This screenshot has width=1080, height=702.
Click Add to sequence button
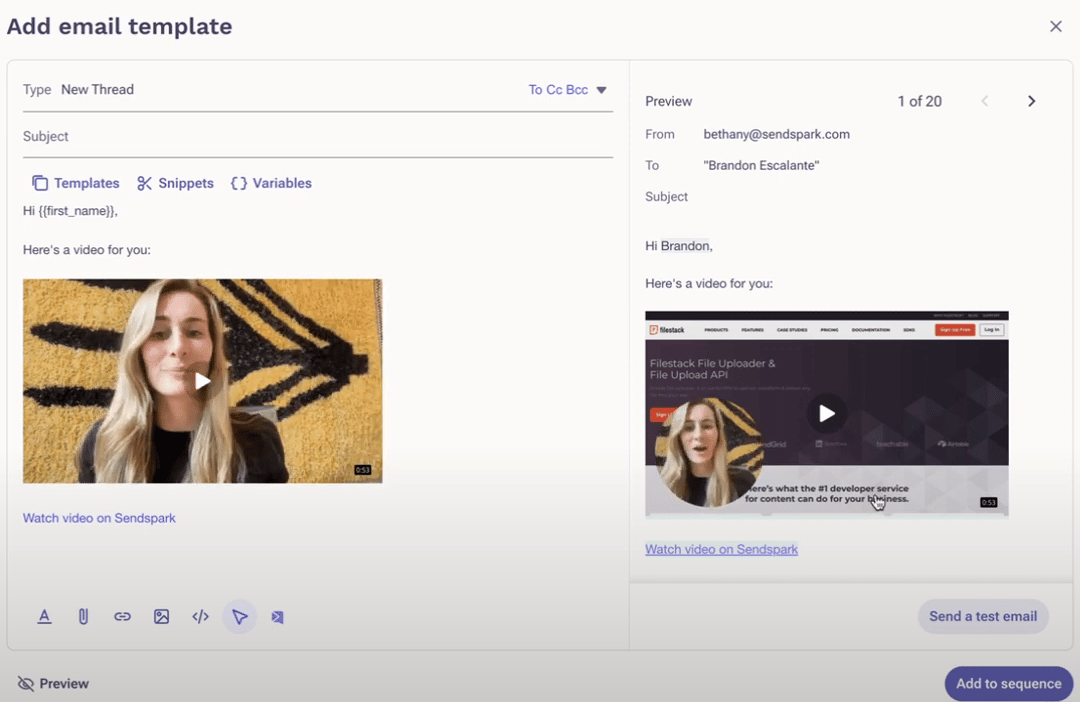[1008, 683]
